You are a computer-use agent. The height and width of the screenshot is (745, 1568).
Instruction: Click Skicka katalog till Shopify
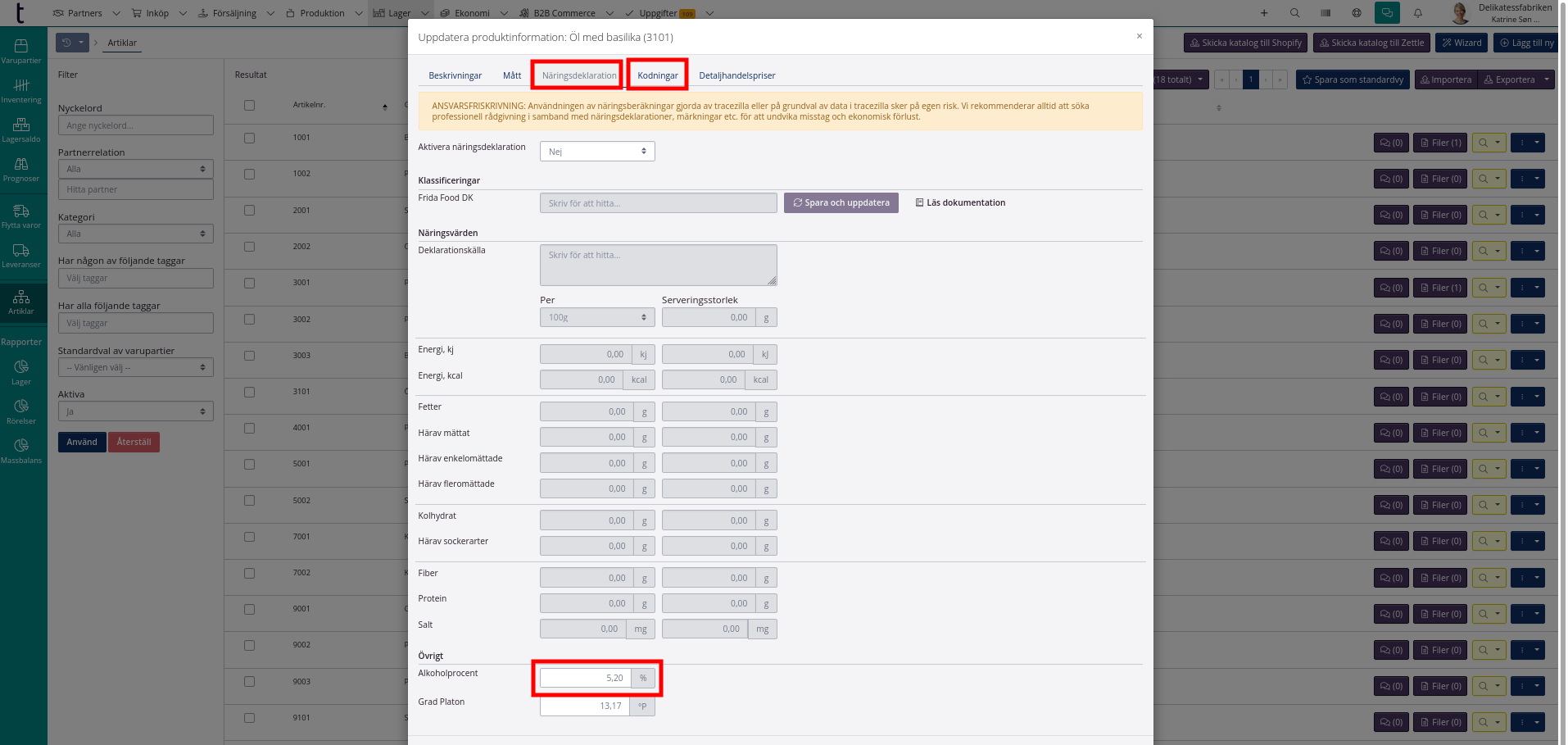(x=1245, y=43)
